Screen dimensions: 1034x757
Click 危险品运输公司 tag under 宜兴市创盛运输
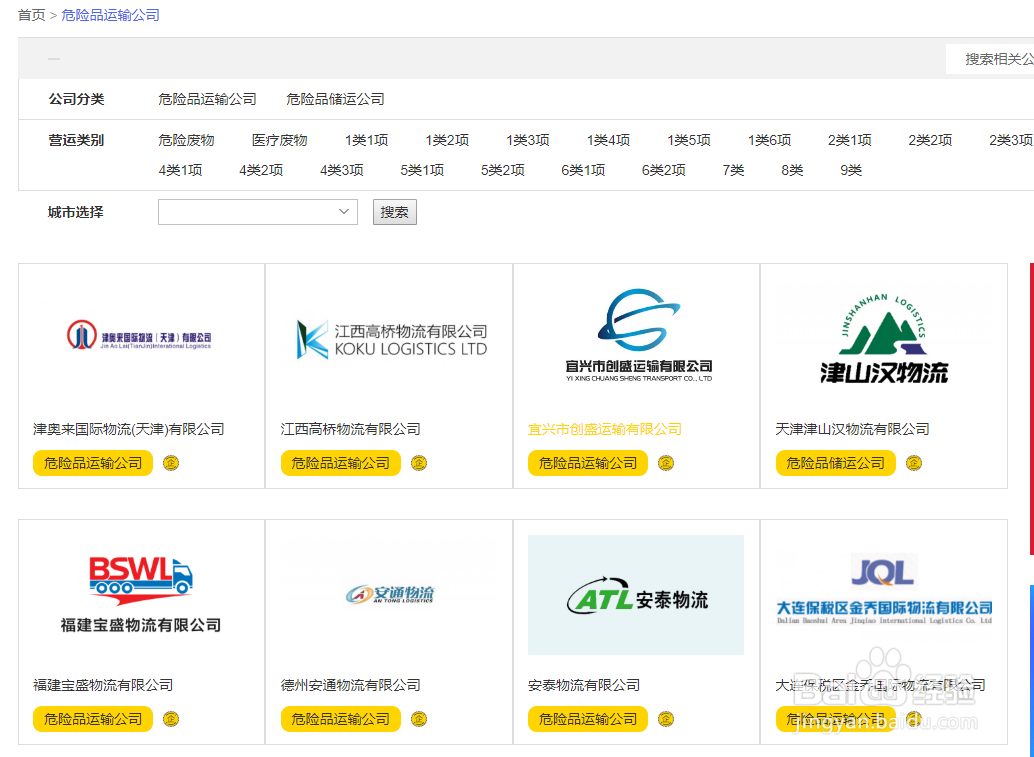click(588, 463)
